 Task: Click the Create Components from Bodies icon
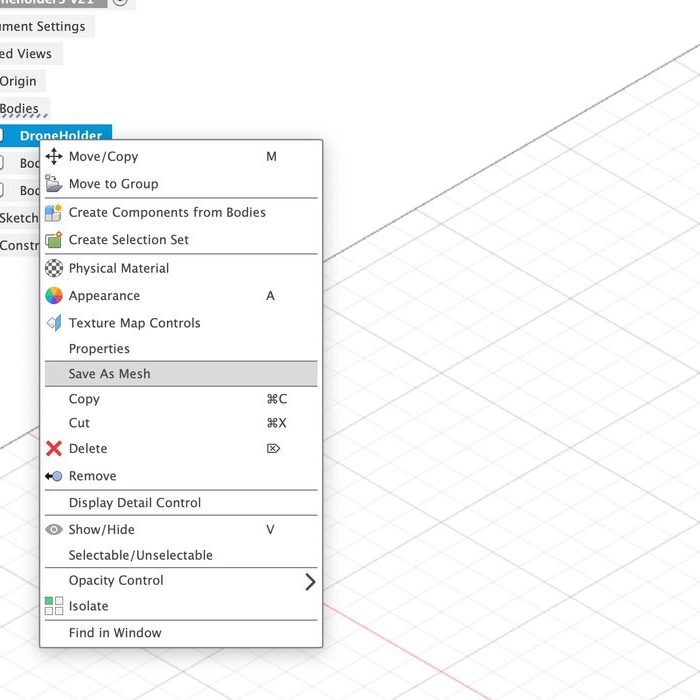[54, 213]
